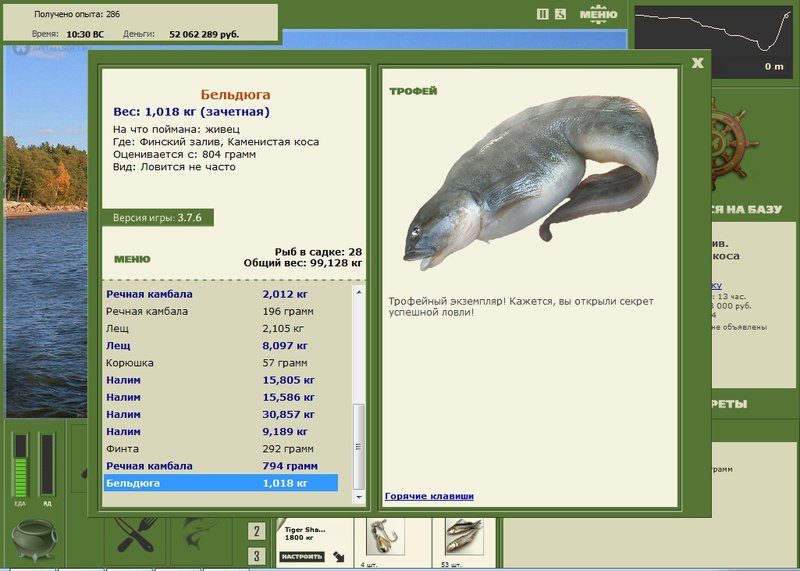Open the Горячие клавиши link
800x571 pixels.
429,496
